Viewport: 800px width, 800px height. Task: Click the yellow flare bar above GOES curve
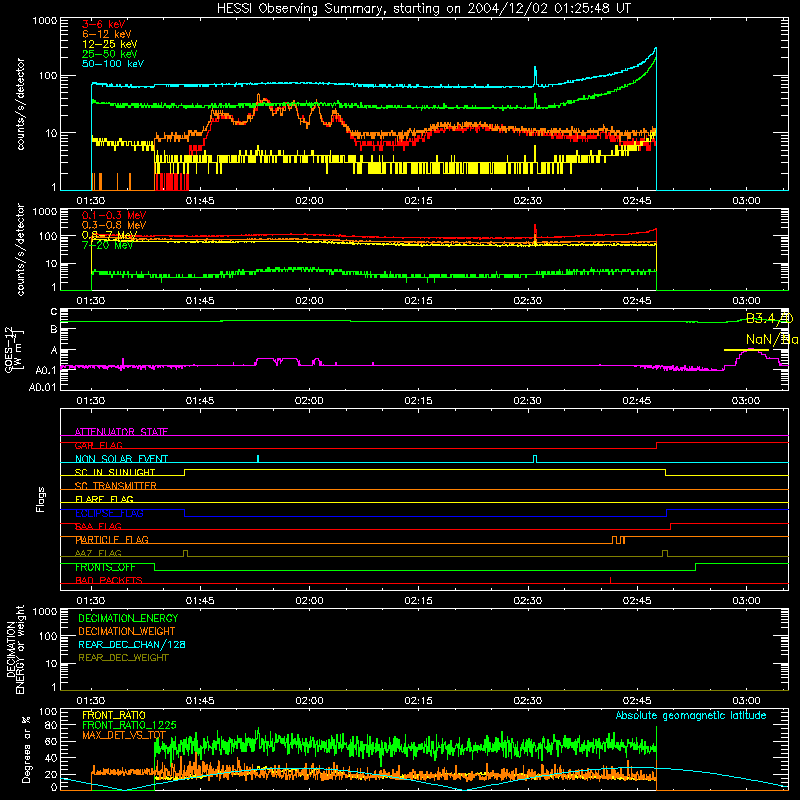[x=746, y=350]
